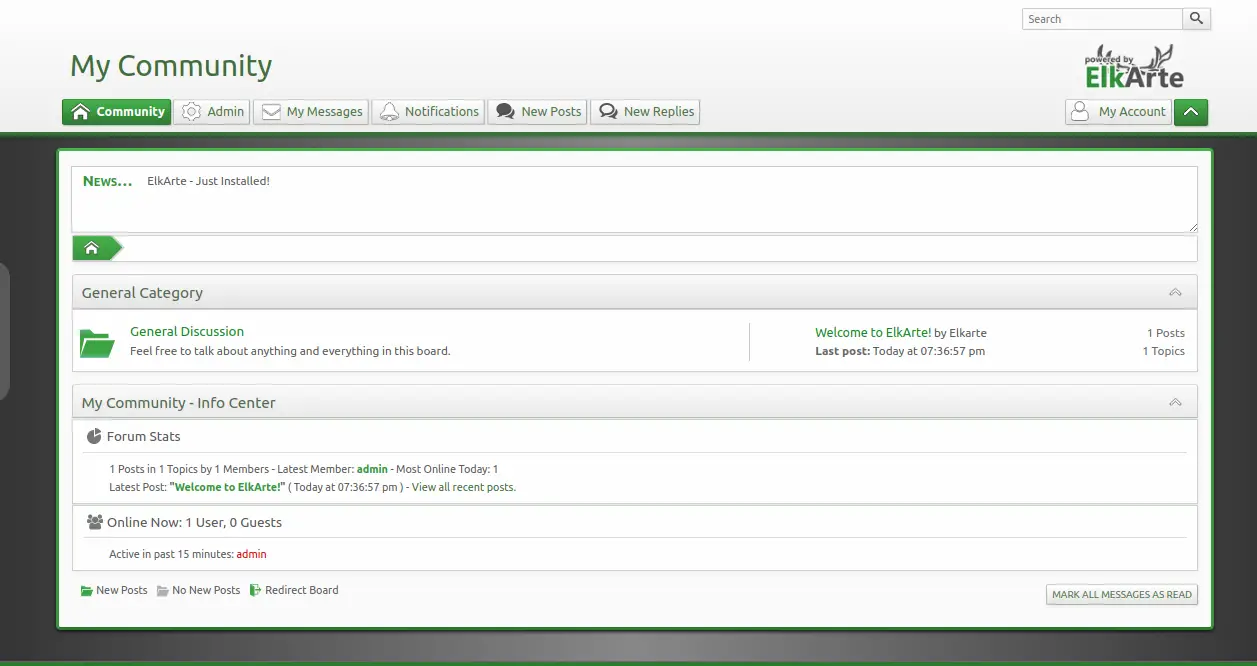Open the Notifications menu item
This screenshot has width=1257, height=666.
pos(428,112)
